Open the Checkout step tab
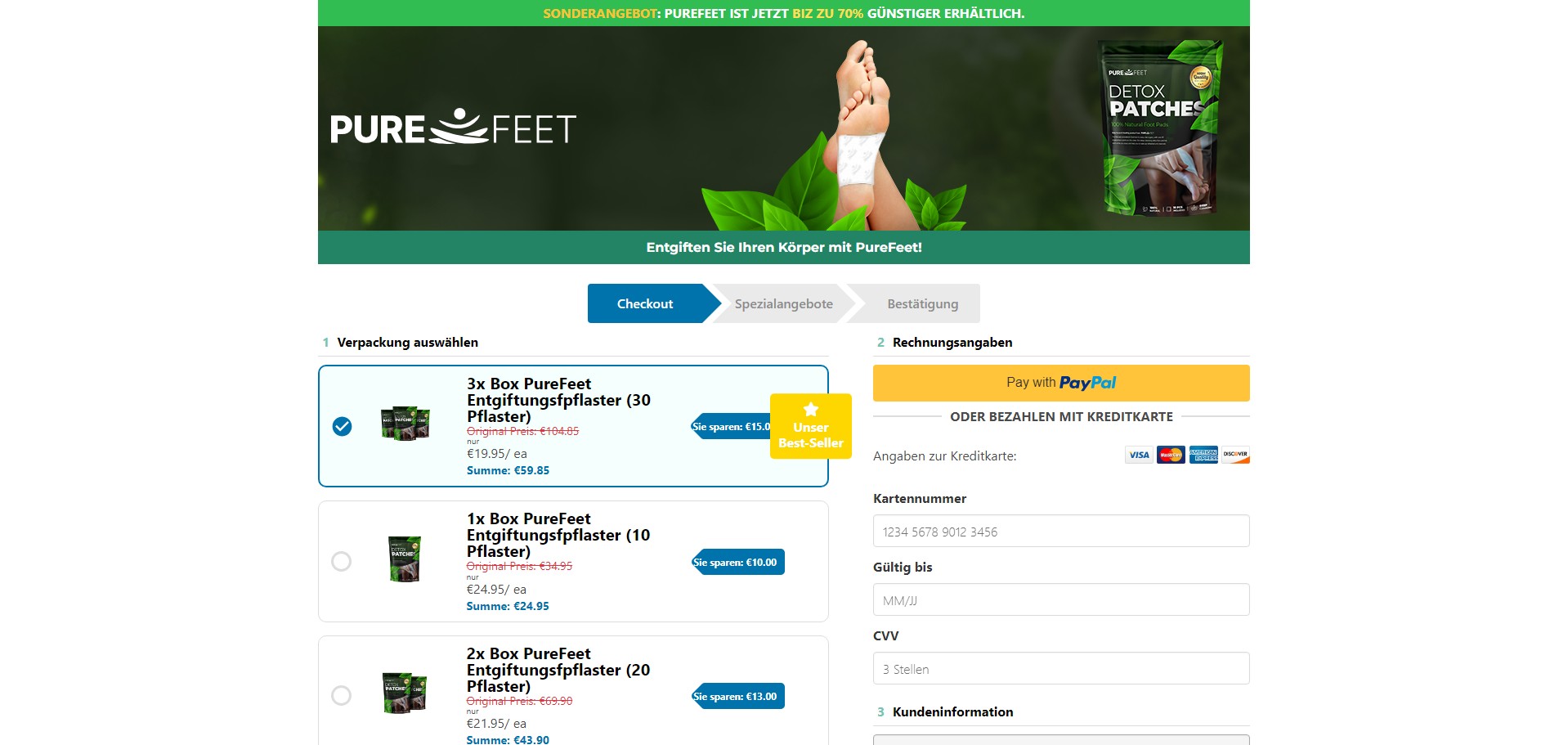The width and height of the screenshot is (1568, 745). pos(645,303)
